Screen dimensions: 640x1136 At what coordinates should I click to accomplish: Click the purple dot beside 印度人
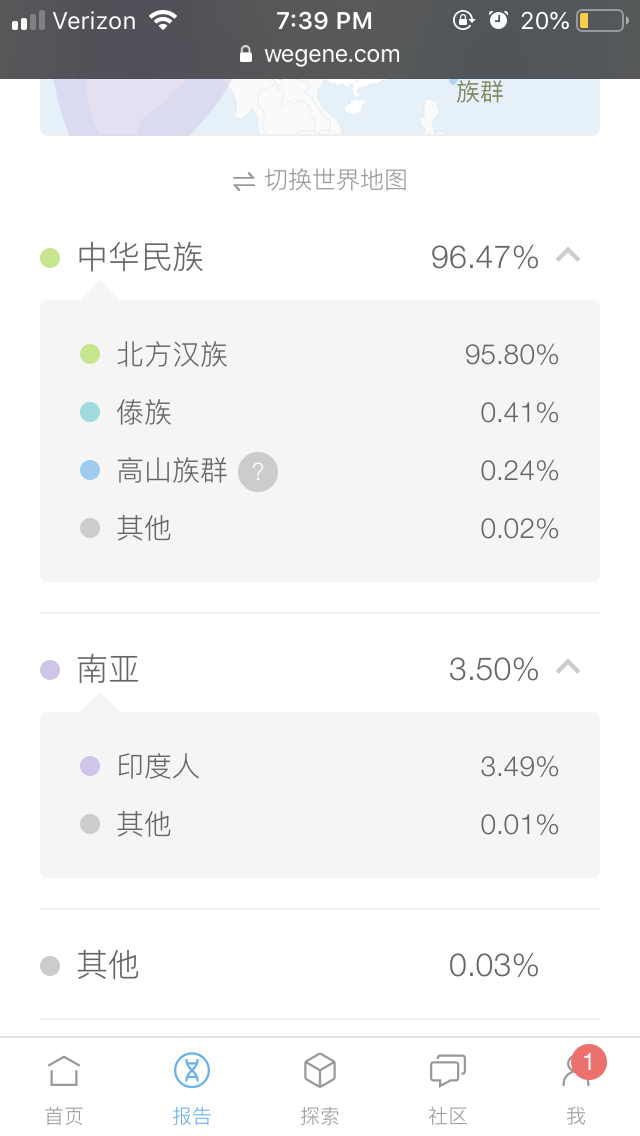pyautogui.click(x=90, y=766)
